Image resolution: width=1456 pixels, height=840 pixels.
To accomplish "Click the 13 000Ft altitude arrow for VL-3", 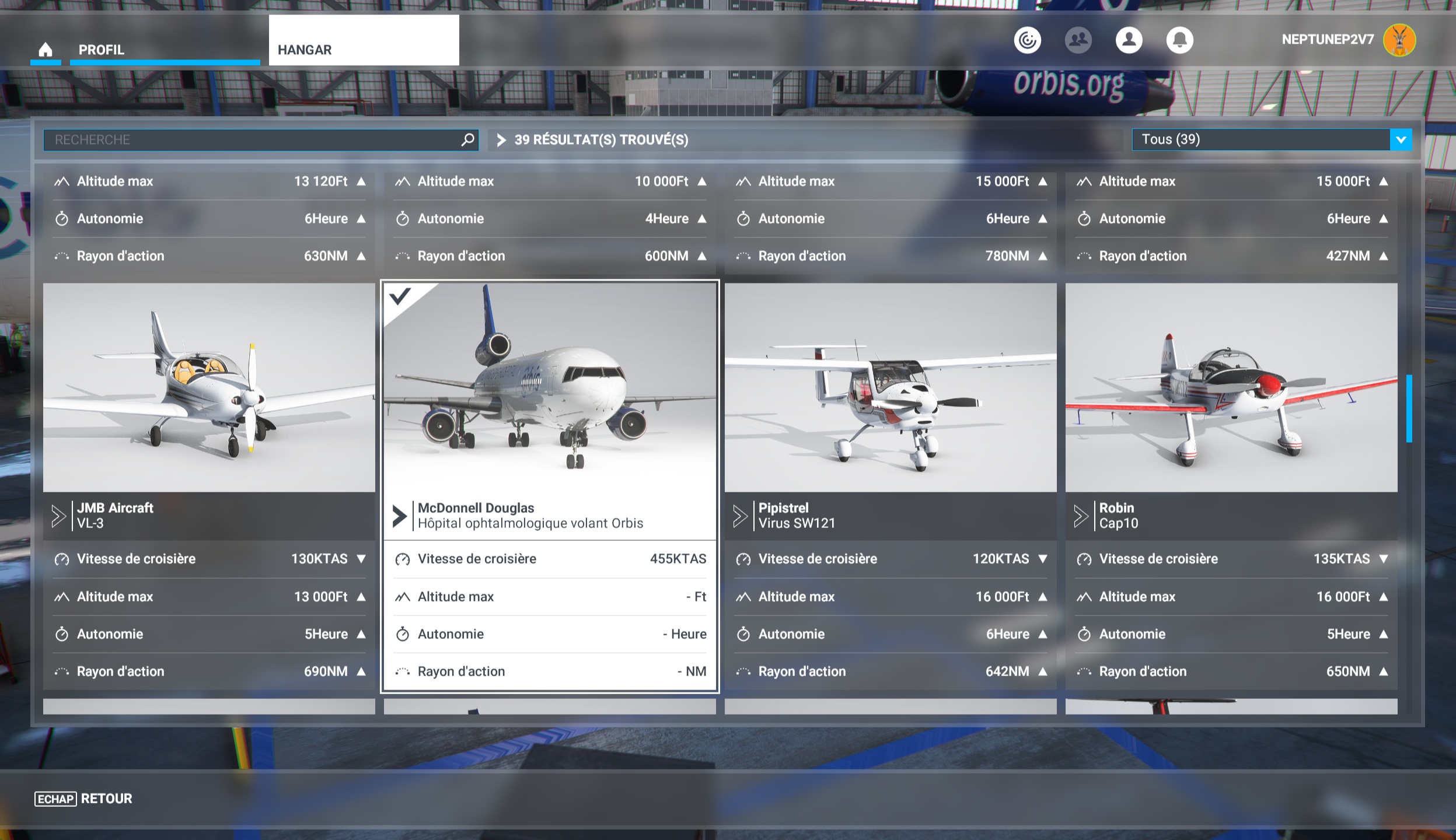I will 361,597.
